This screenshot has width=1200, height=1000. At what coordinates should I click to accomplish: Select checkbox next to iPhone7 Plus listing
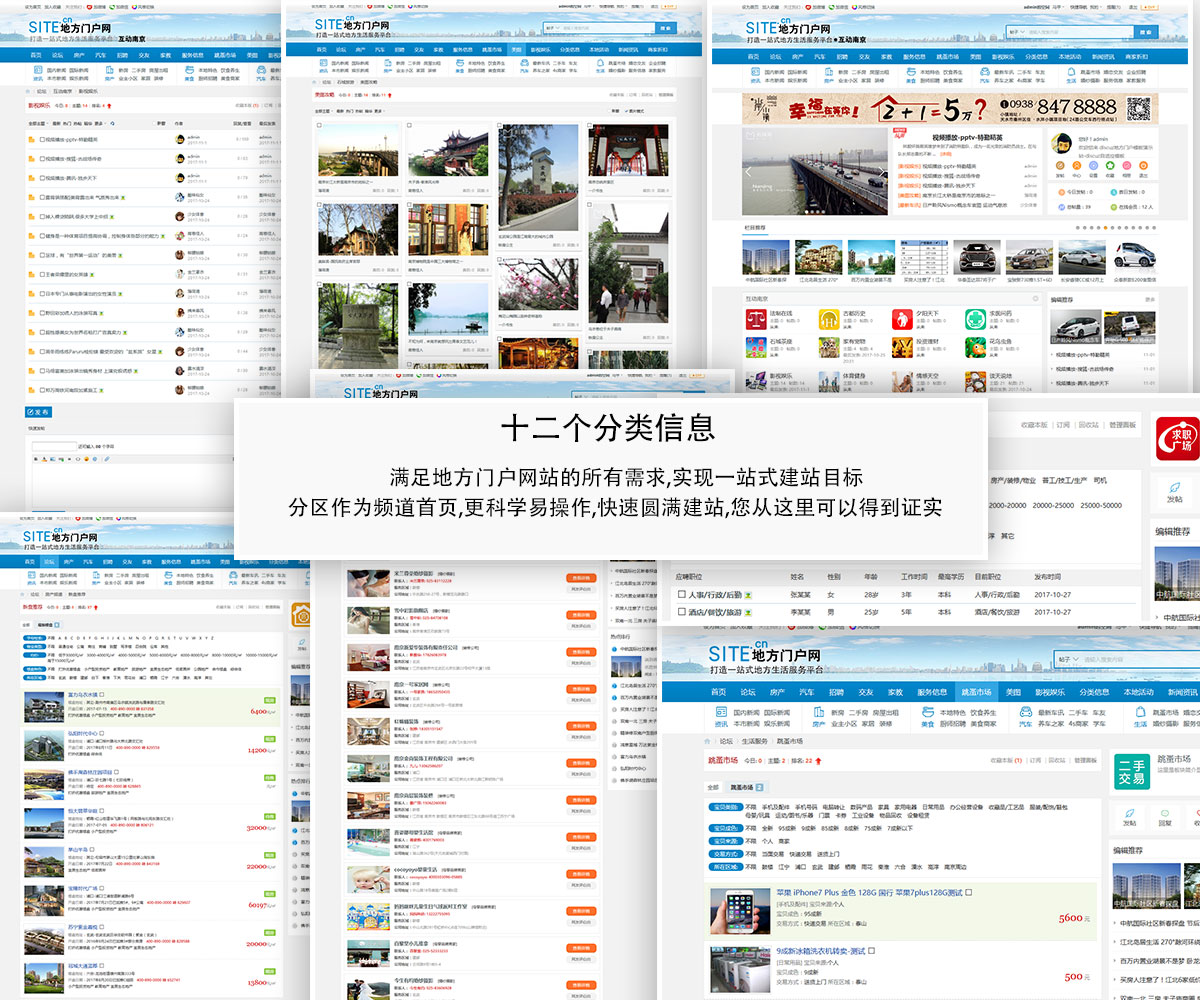pyautogui.click(x=968, y=892)
